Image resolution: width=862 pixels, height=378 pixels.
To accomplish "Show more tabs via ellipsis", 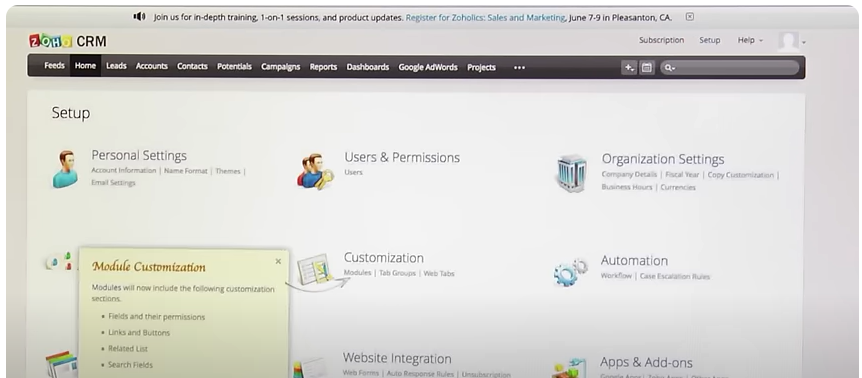I will tap(520, 68).
